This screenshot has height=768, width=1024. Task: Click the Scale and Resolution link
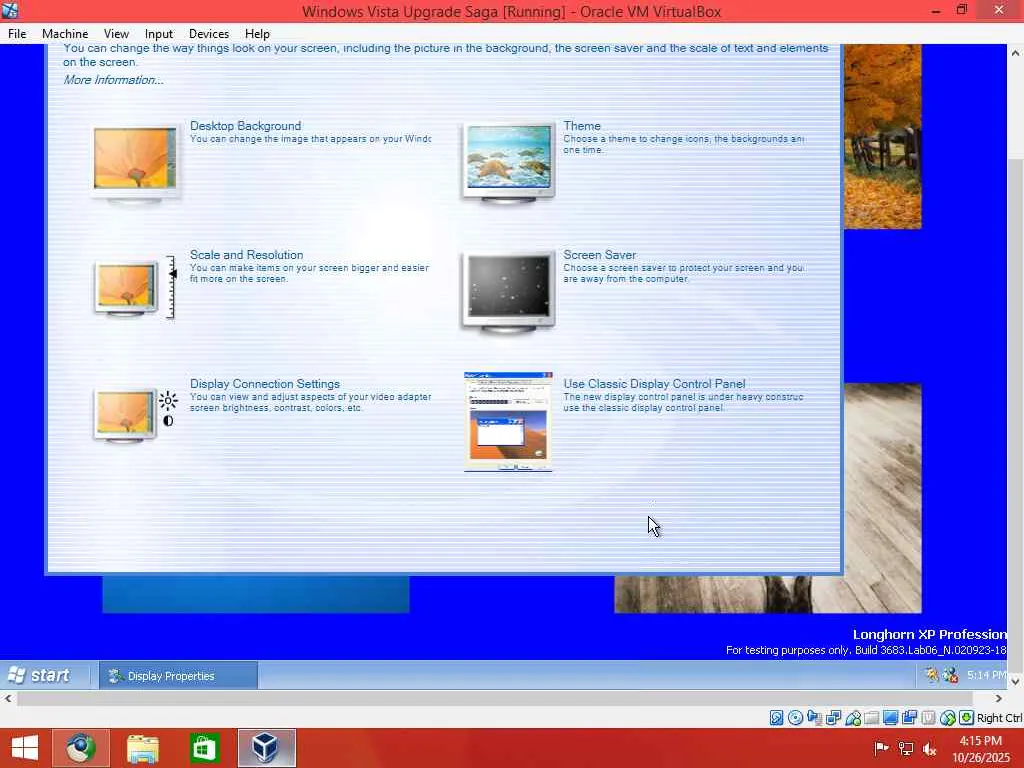click(x=246, y=255)
